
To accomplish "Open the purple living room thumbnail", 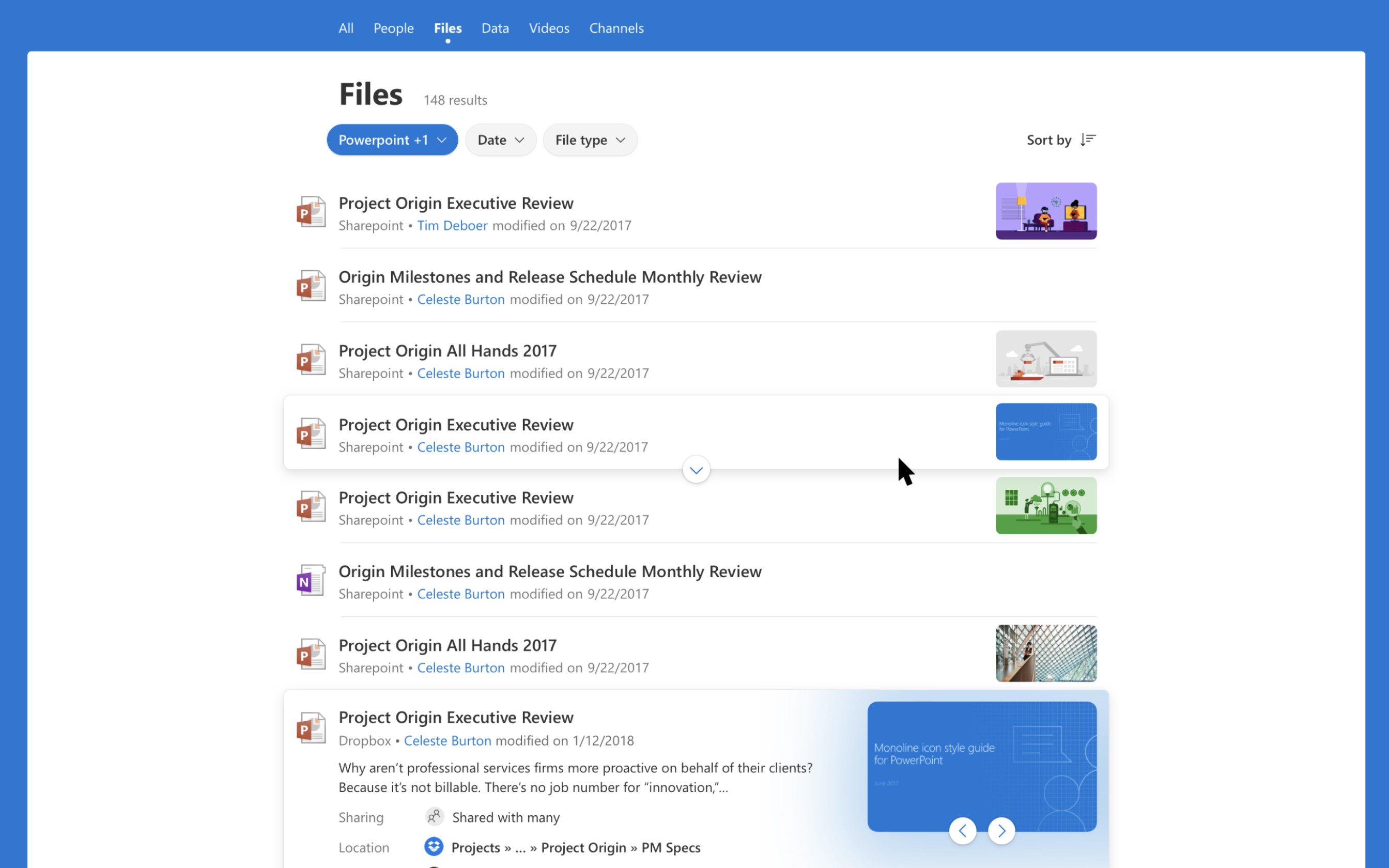I will click(x=1046, y=211).
